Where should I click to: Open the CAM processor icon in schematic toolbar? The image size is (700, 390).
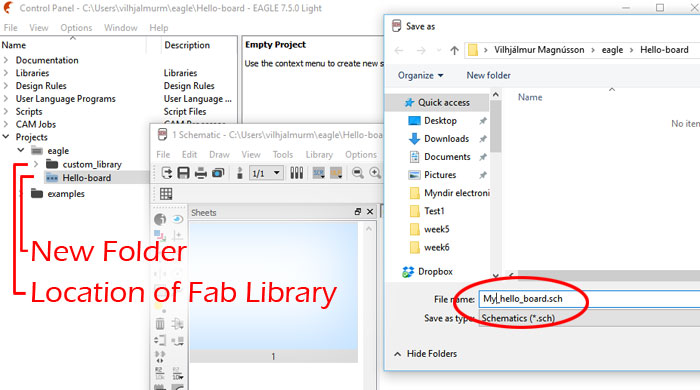point(218,173)
